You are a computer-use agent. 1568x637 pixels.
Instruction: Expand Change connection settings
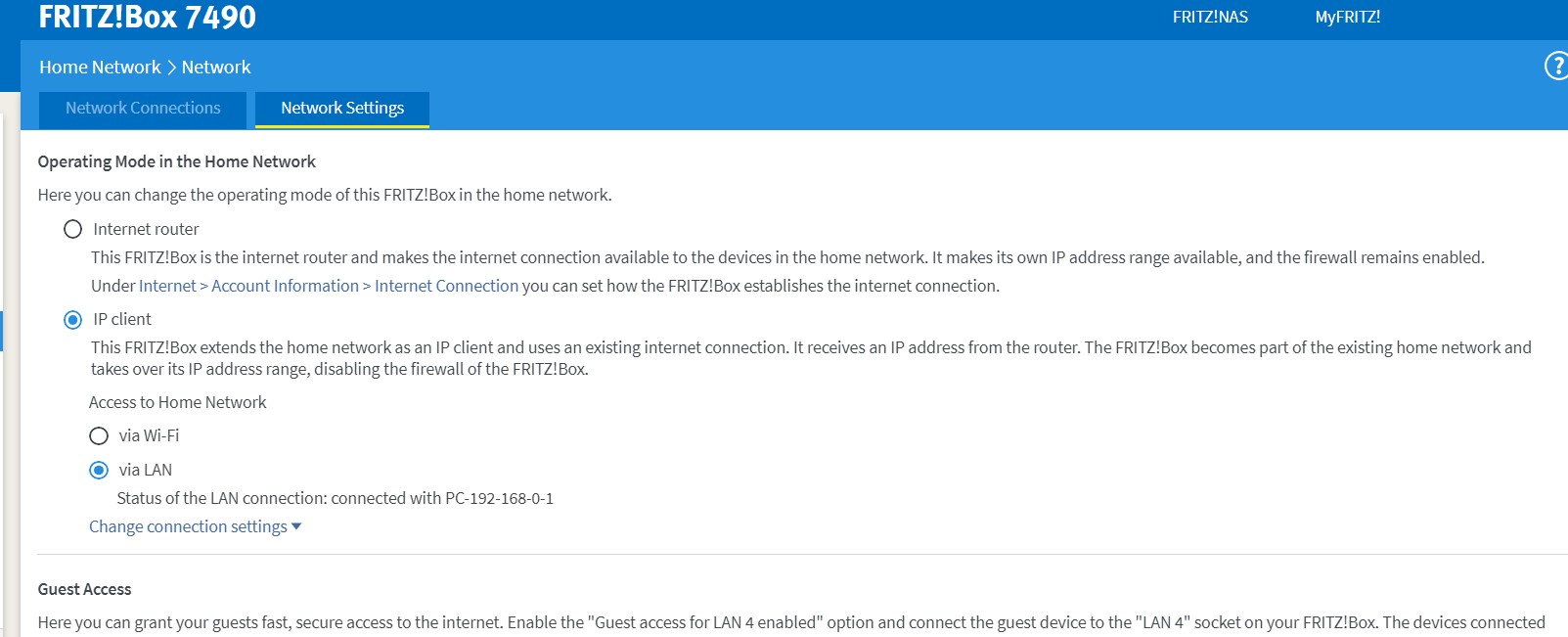[x=195, y=526]
